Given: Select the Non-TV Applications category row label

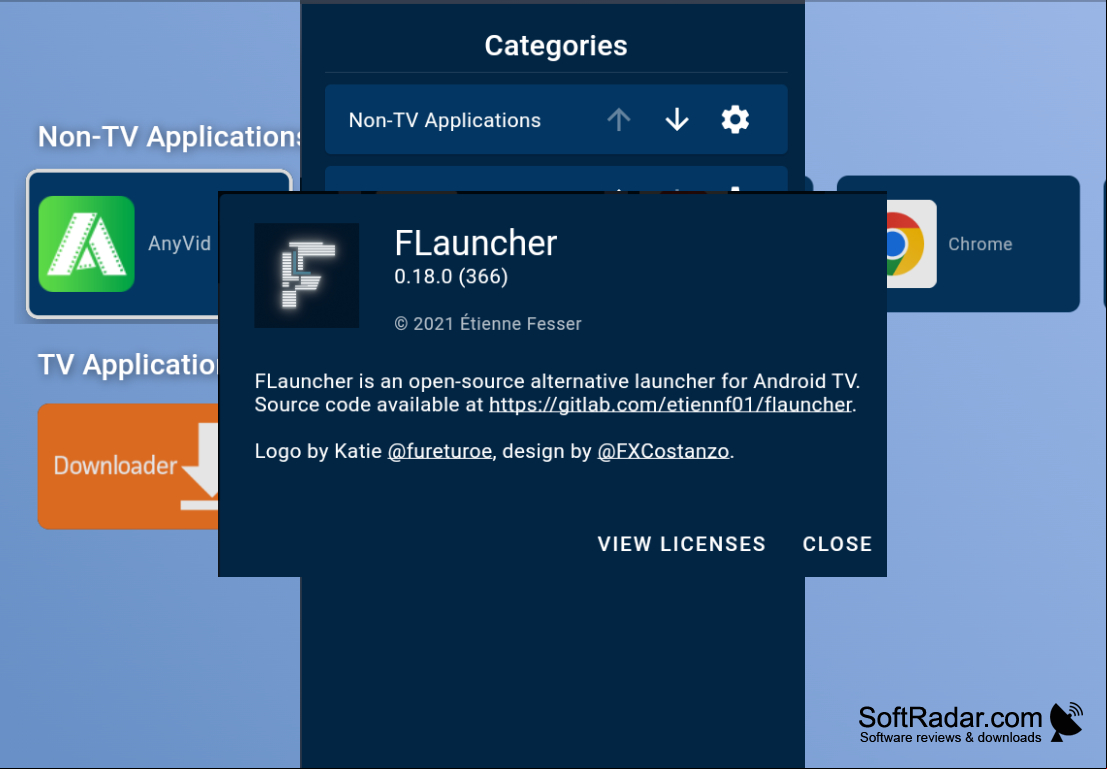Looking at the screenshot, I should [445, 120].
